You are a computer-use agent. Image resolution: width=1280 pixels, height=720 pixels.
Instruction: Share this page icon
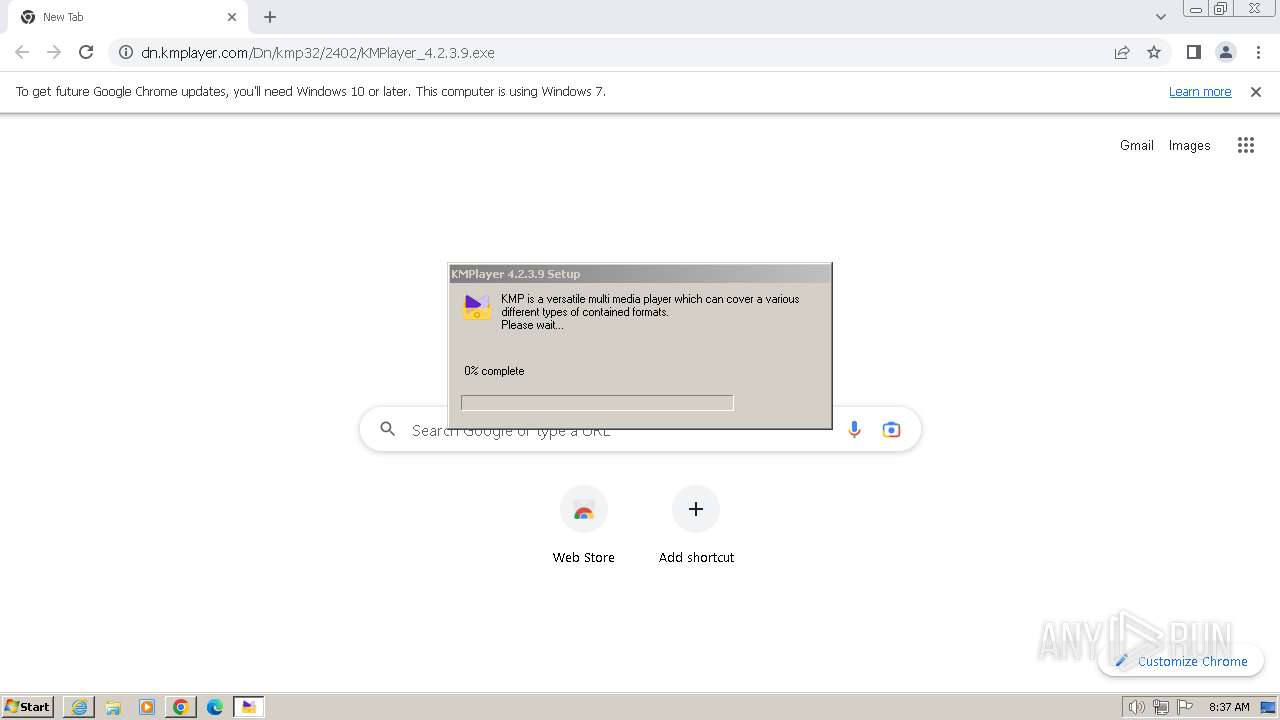tap(1122, 52)
